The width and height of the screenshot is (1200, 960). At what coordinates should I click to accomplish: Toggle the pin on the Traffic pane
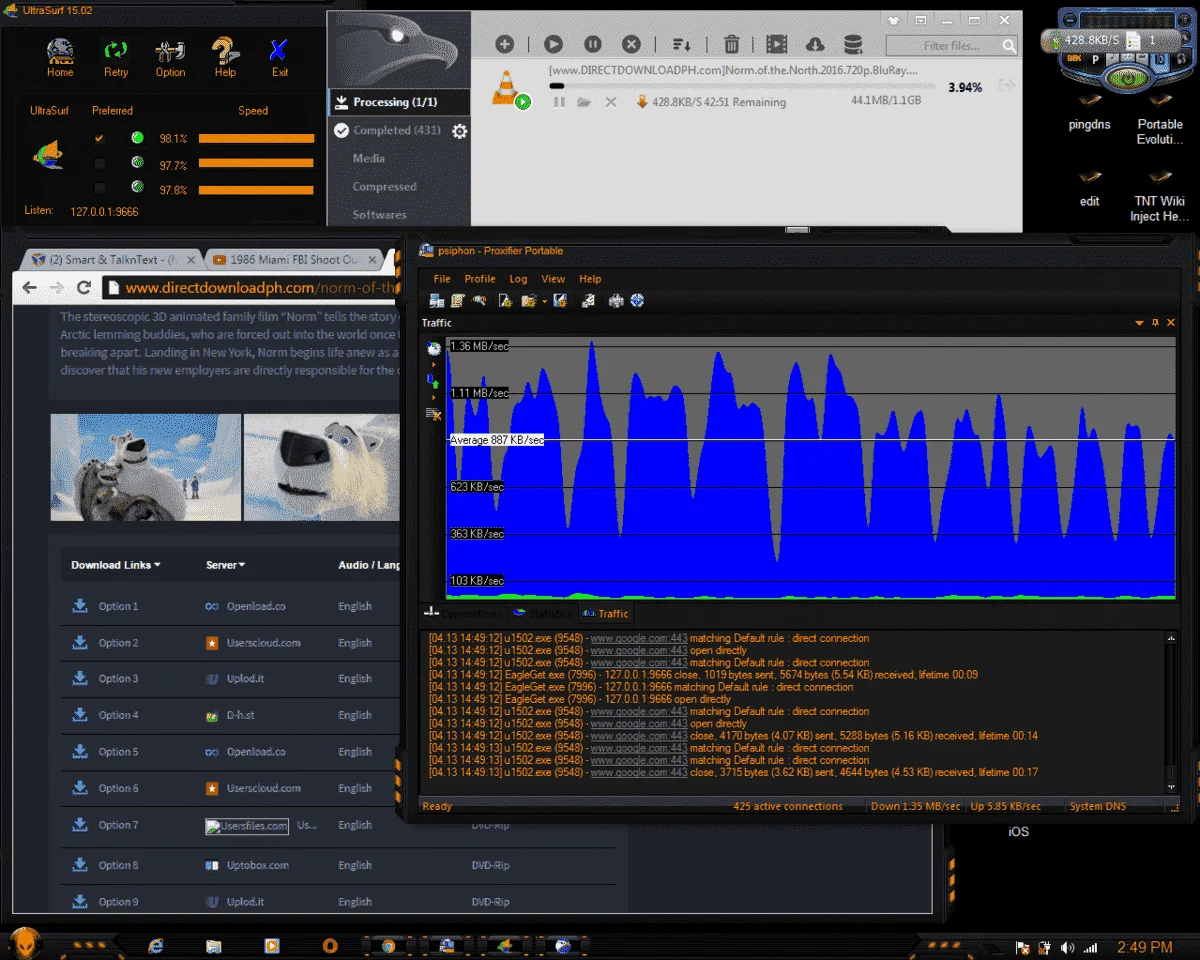[1156, 323]
